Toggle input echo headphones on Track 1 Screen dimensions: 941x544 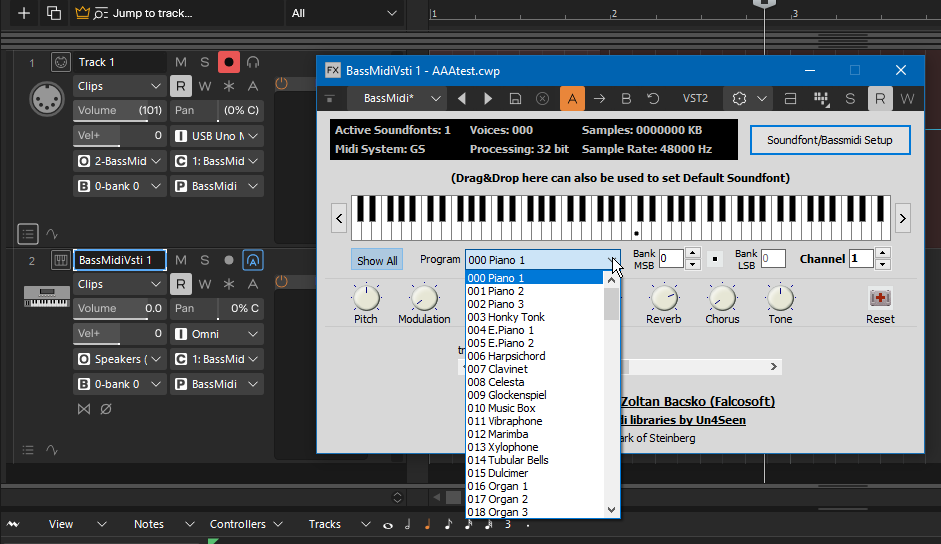[253, 62]
